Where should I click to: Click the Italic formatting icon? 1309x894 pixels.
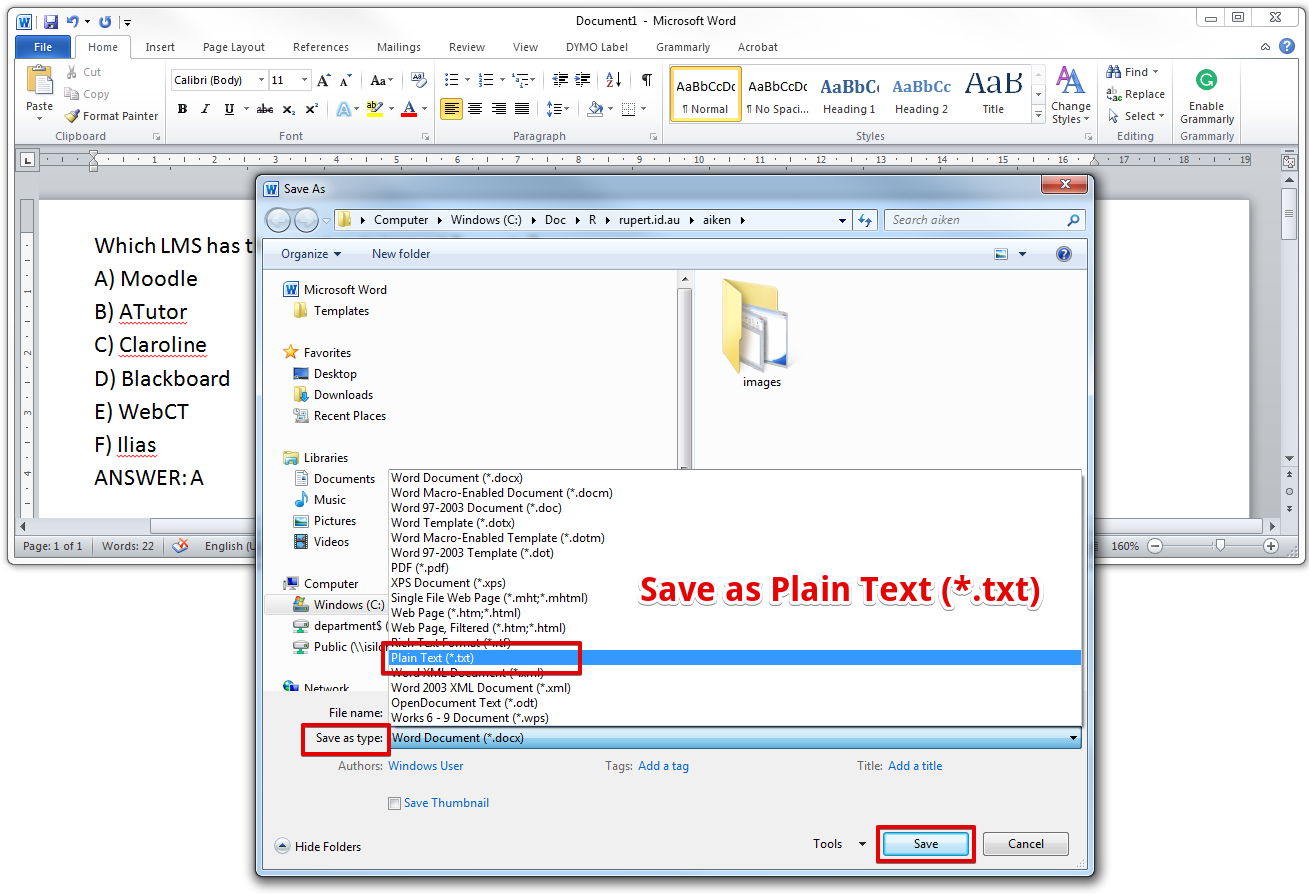pyautogui.click(x=205, y=109)
